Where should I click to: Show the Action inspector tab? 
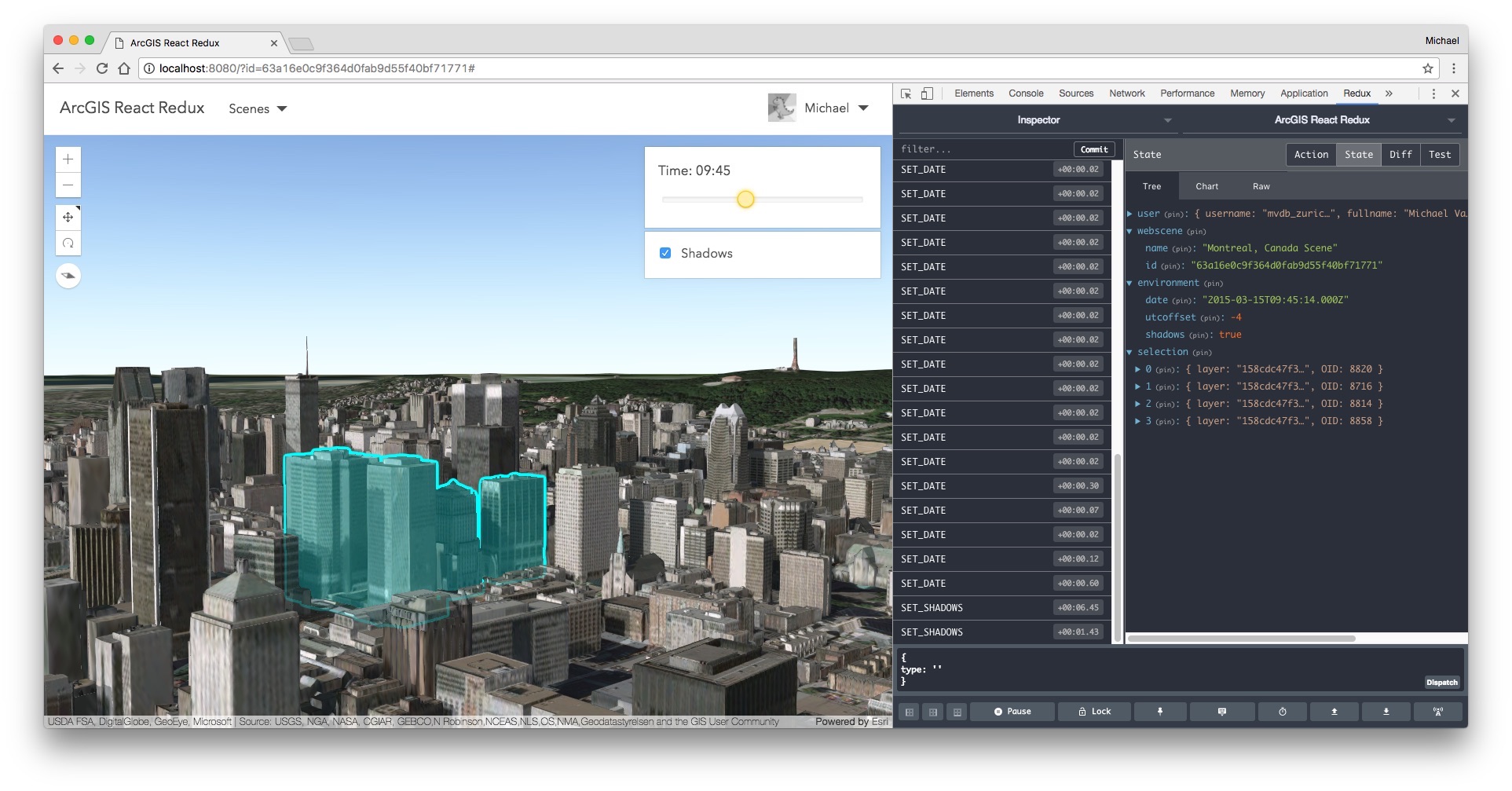1312,155
